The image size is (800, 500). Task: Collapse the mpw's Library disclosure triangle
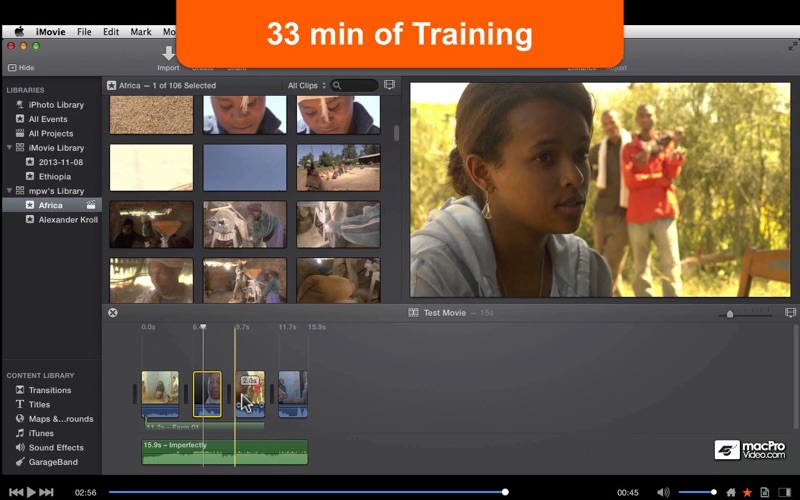coord(9,190)
